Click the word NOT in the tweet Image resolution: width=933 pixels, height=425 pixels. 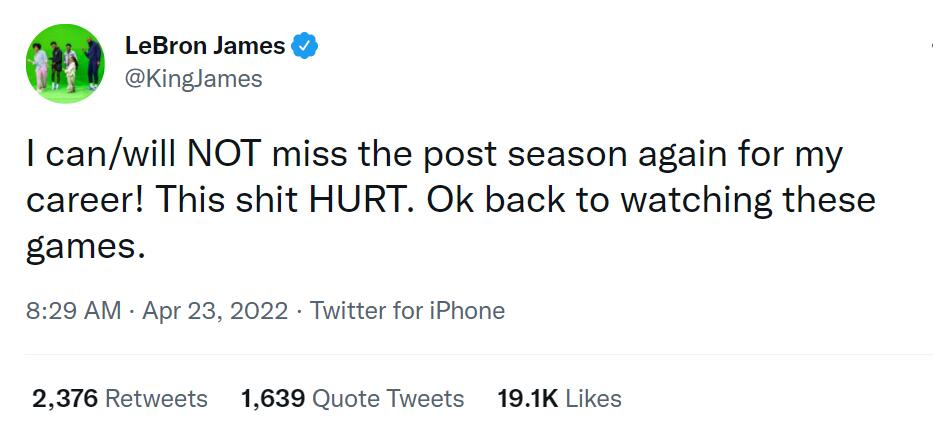(x=224, y=154)
